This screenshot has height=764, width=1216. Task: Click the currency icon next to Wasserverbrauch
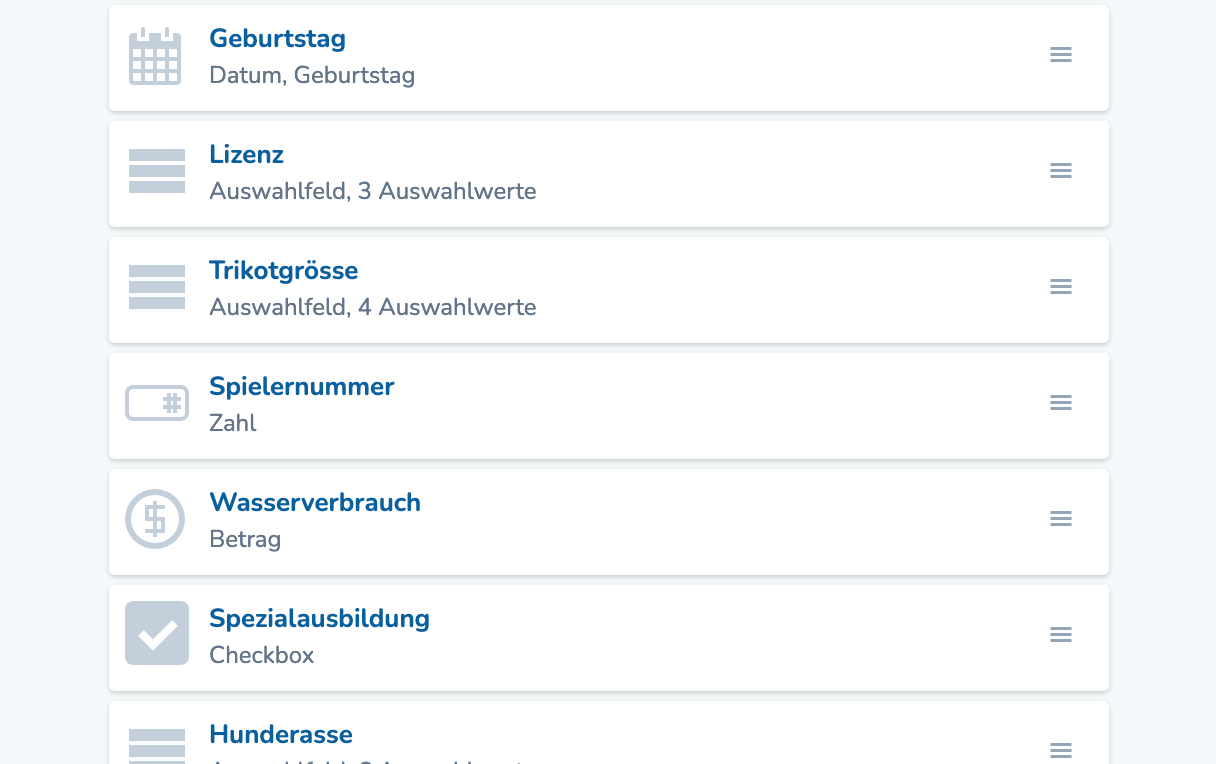pyautogui.click(x=155, y=519)
